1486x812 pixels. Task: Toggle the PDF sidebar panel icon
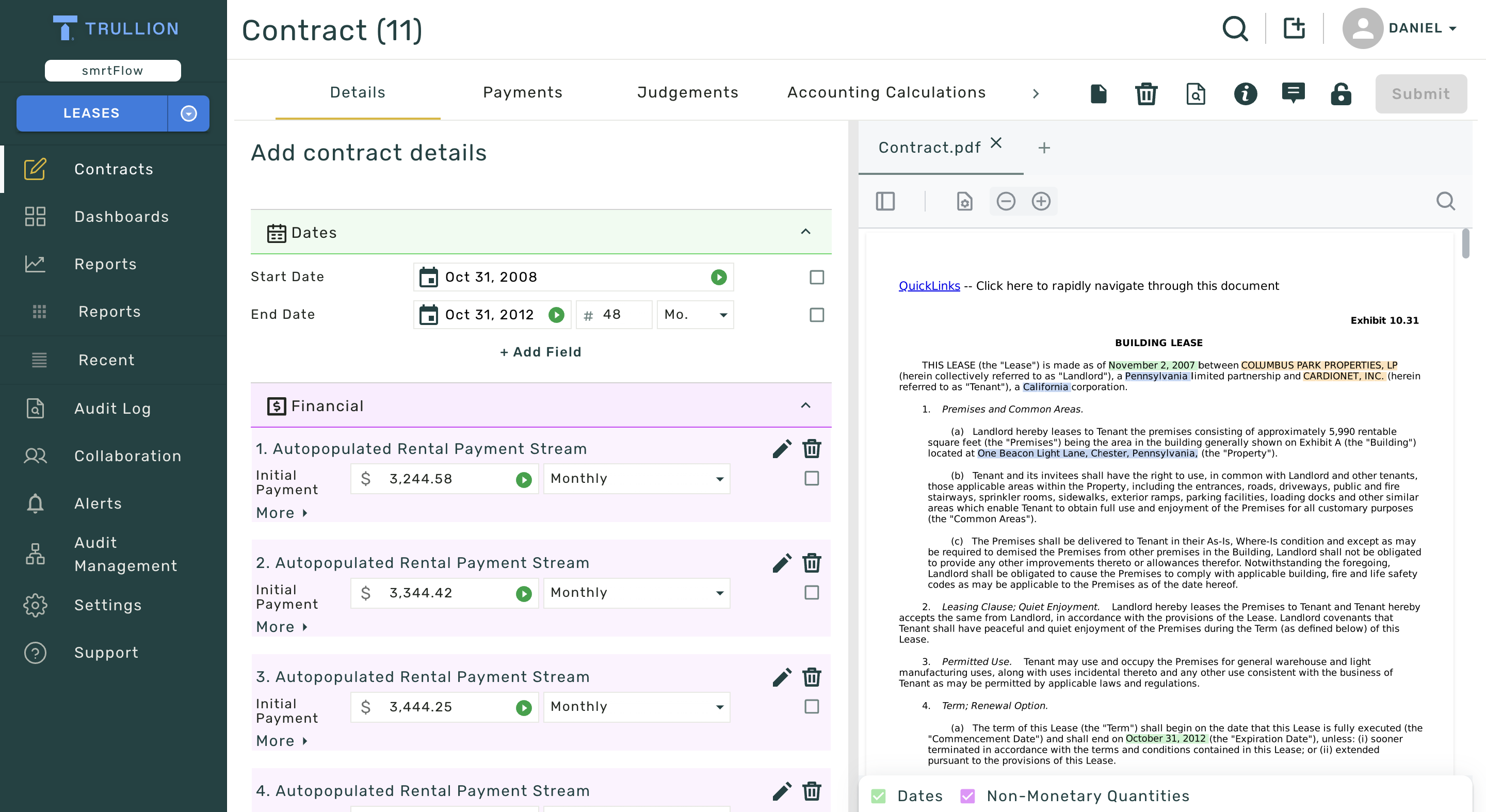(x=886, y=201)
